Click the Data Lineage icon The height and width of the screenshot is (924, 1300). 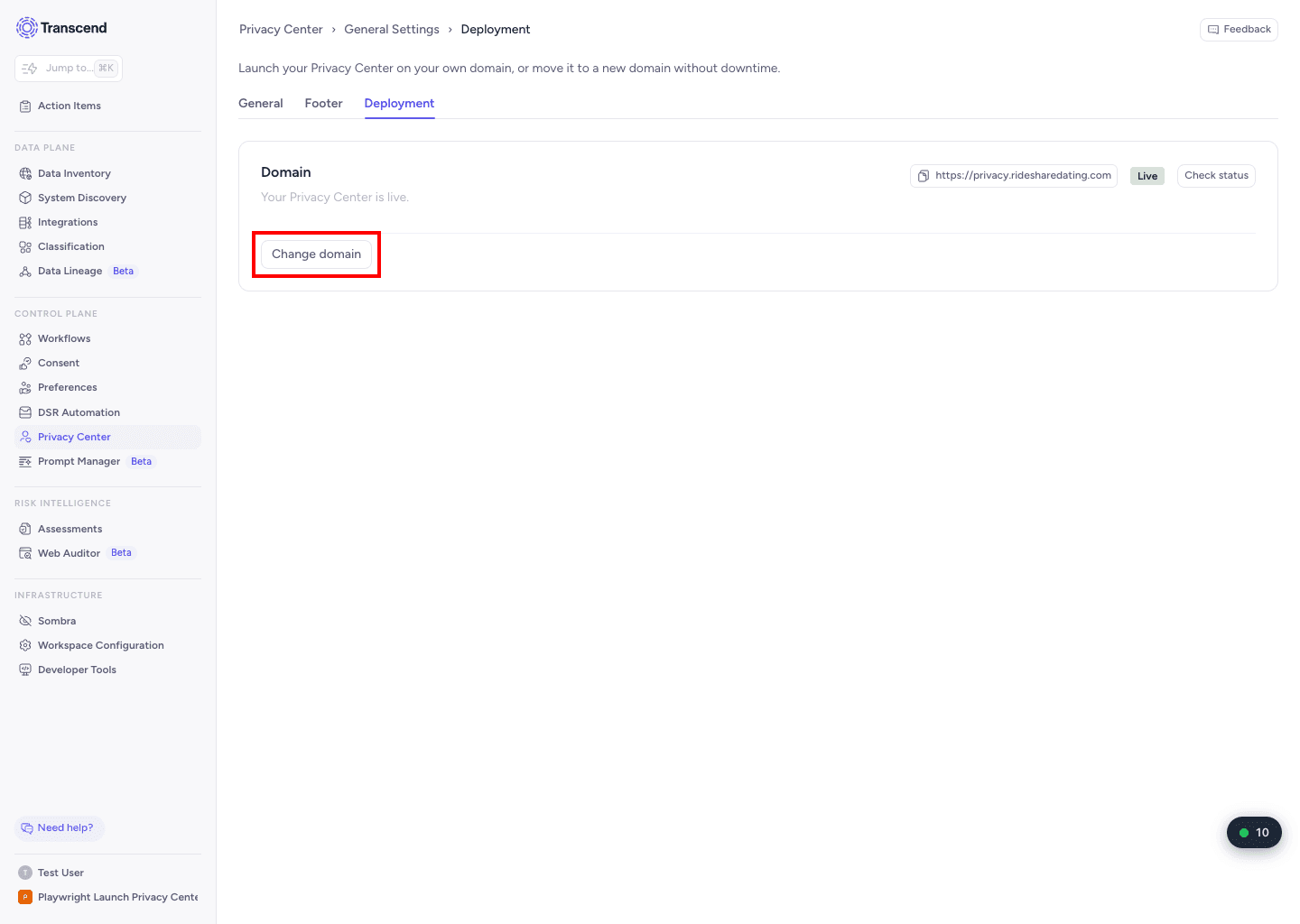pos(25,271)
